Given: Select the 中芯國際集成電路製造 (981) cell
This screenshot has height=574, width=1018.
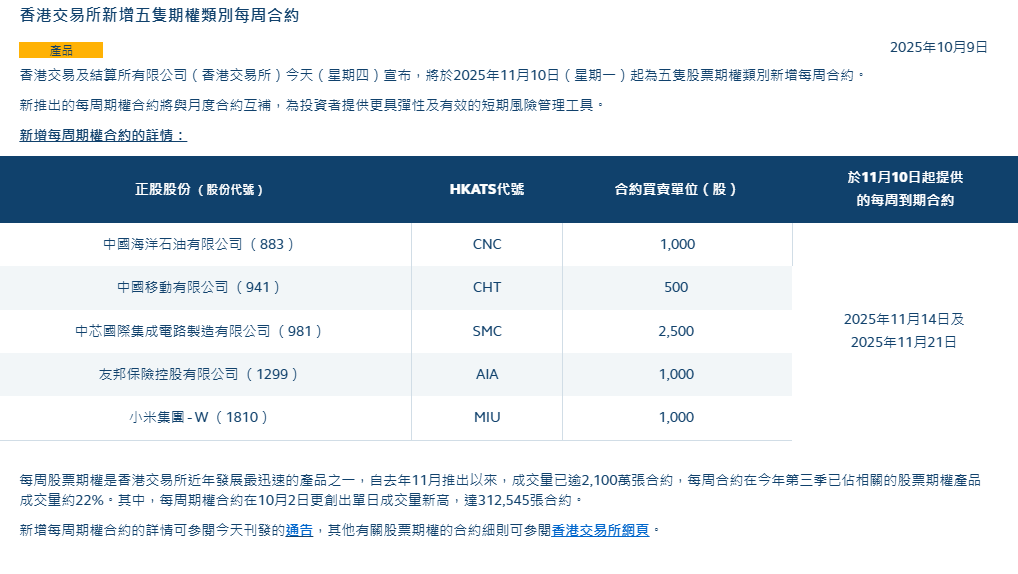Looking at the screenshot, I should tap(200, 331).
